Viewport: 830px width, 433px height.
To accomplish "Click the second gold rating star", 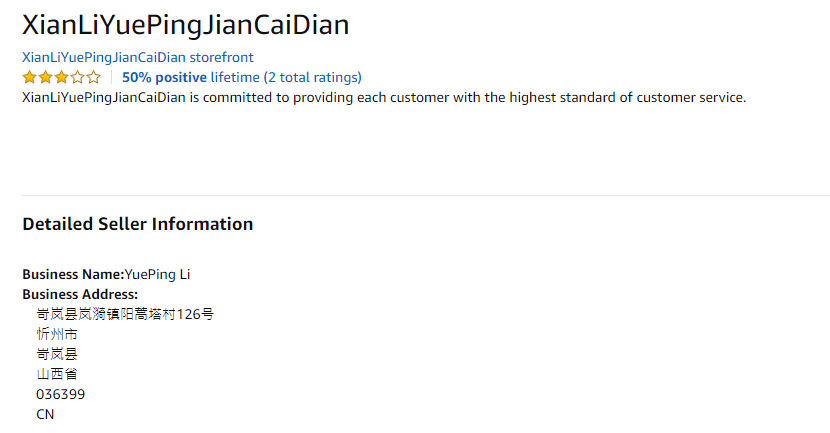I will click(x=45, y=77).
